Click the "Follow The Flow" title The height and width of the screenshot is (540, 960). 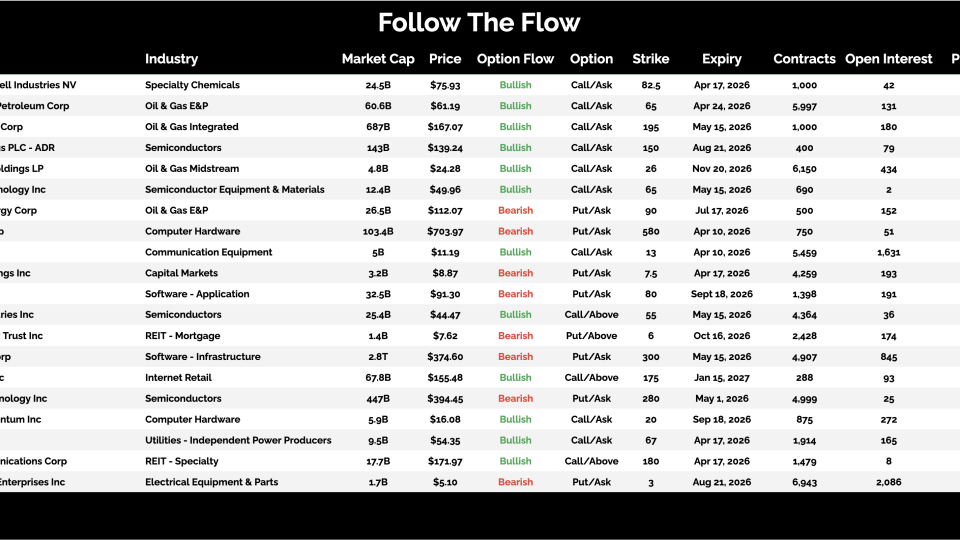coord(480,23)
